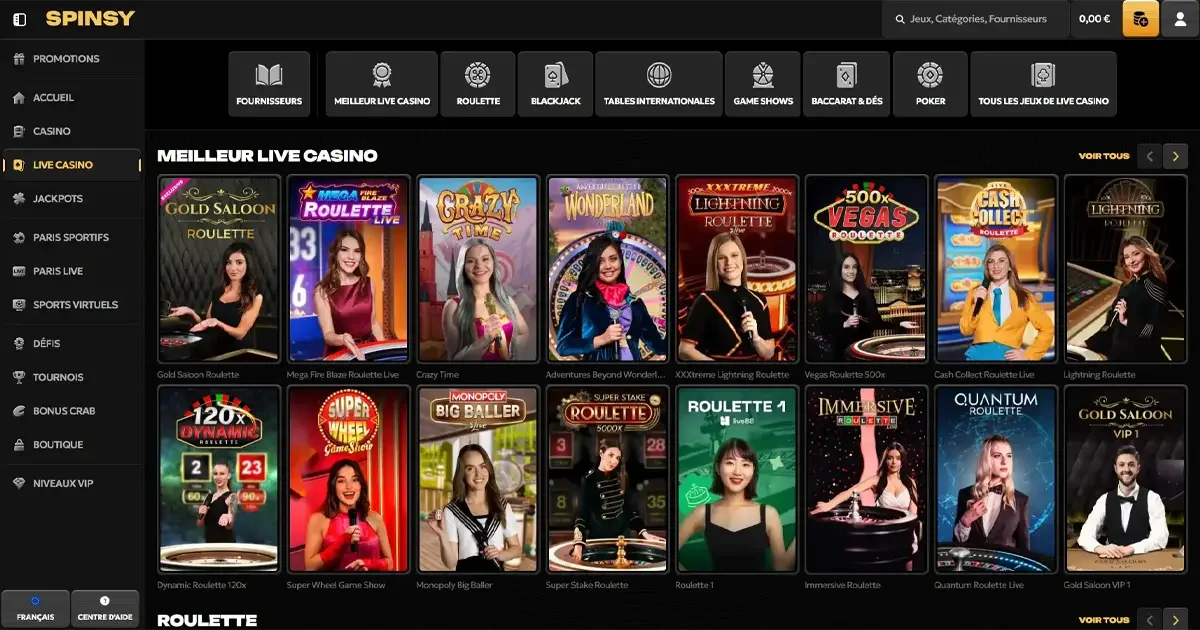1200x630 pixels.
Task: Open Roulette 1 game thumbnail
Action: (737, 479)
